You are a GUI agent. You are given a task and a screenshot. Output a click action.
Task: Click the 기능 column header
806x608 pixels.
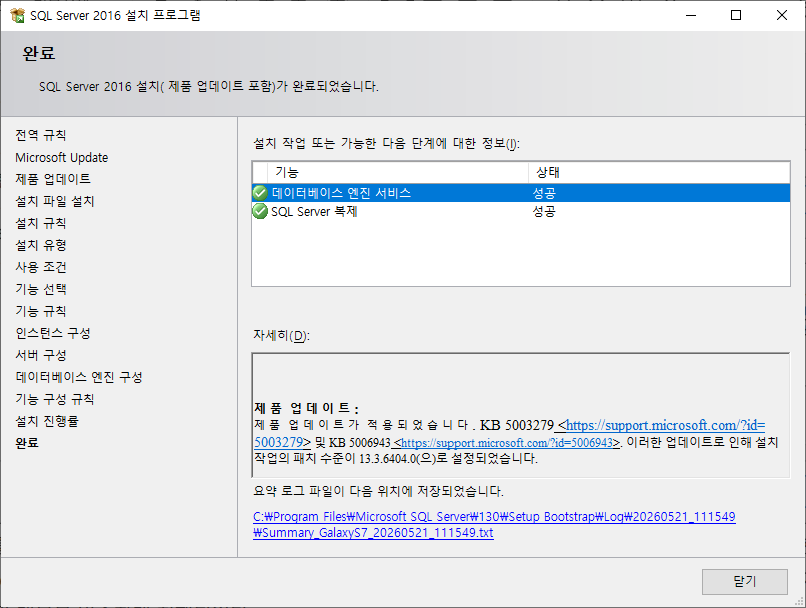tap(398, 172)
